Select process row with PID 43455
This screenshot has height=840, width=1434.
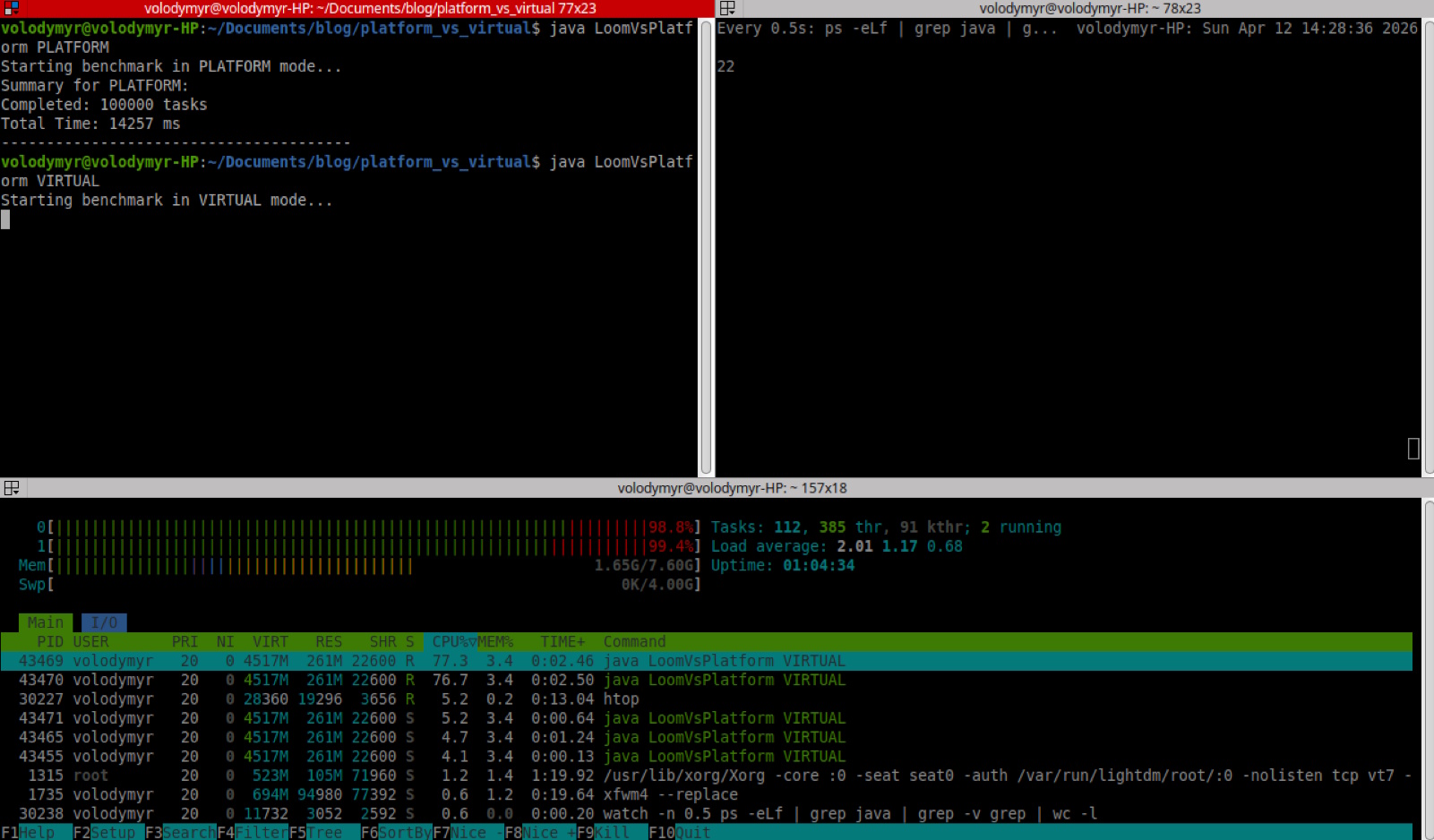point(706,757)
